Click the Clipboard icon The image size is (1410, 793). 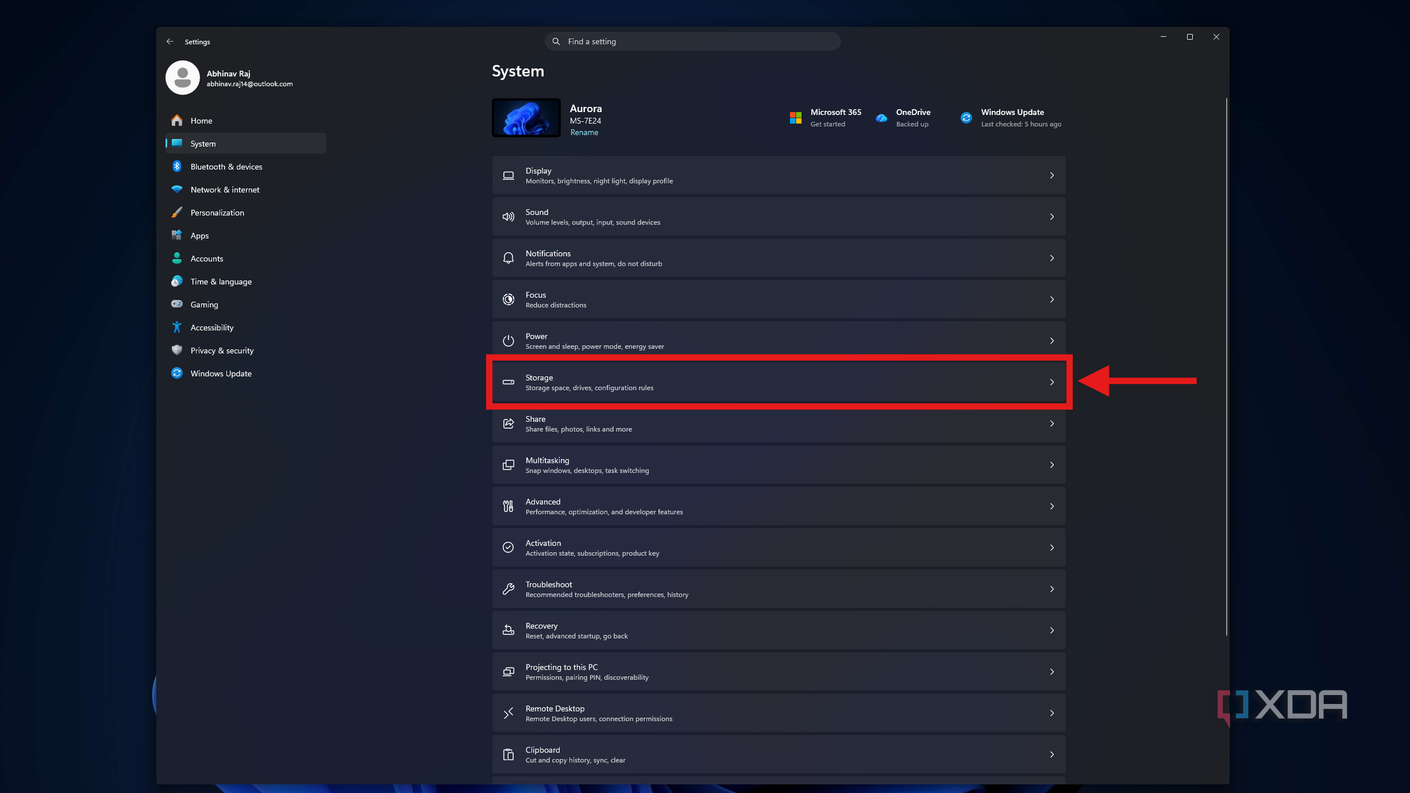[508, 755]
